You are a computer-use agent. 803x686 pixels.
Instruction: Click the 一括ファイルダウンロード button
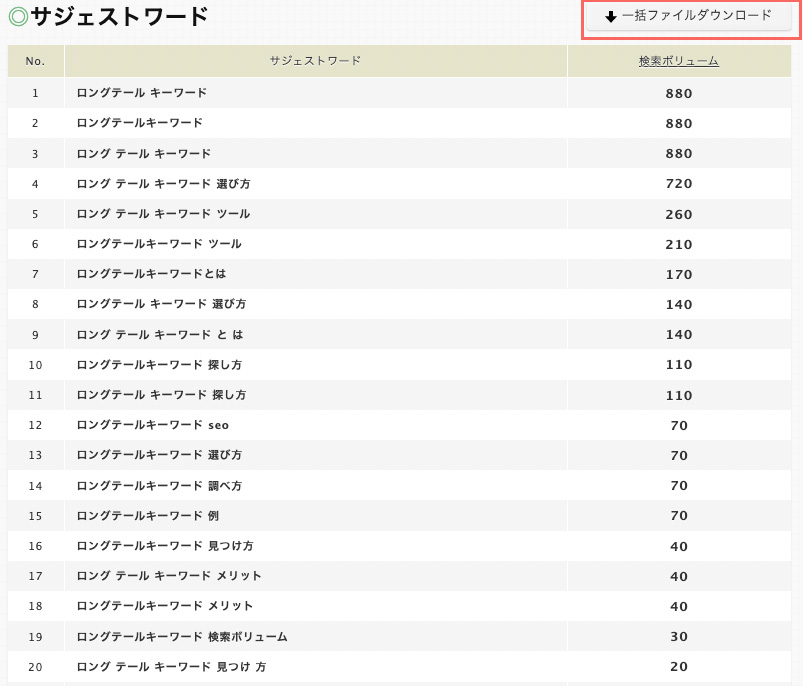689,16
